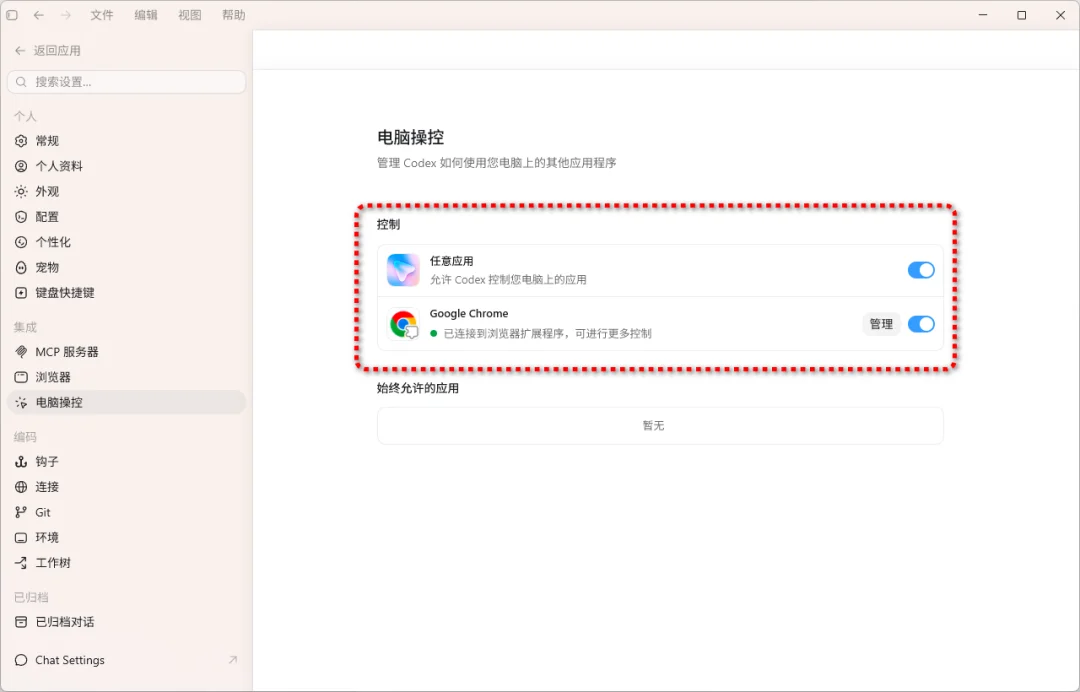Minimize the window
This screenshot has width=1080, height=692.
point(983,14)
